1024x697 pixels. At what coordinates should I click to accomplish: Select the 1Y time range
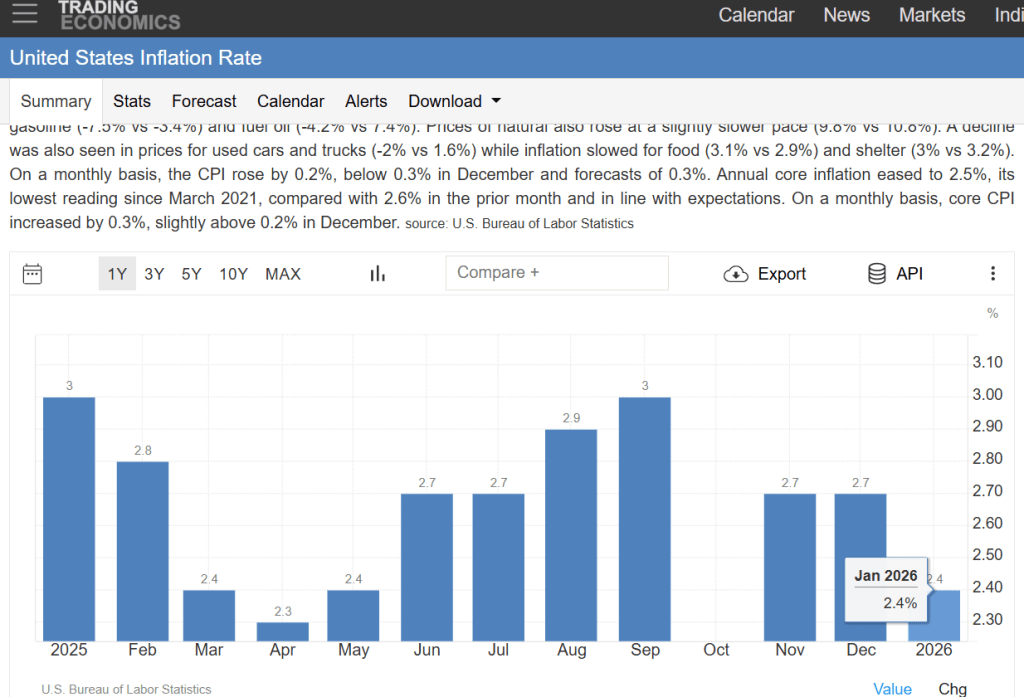pyautogui.click(x=117, y=274)
